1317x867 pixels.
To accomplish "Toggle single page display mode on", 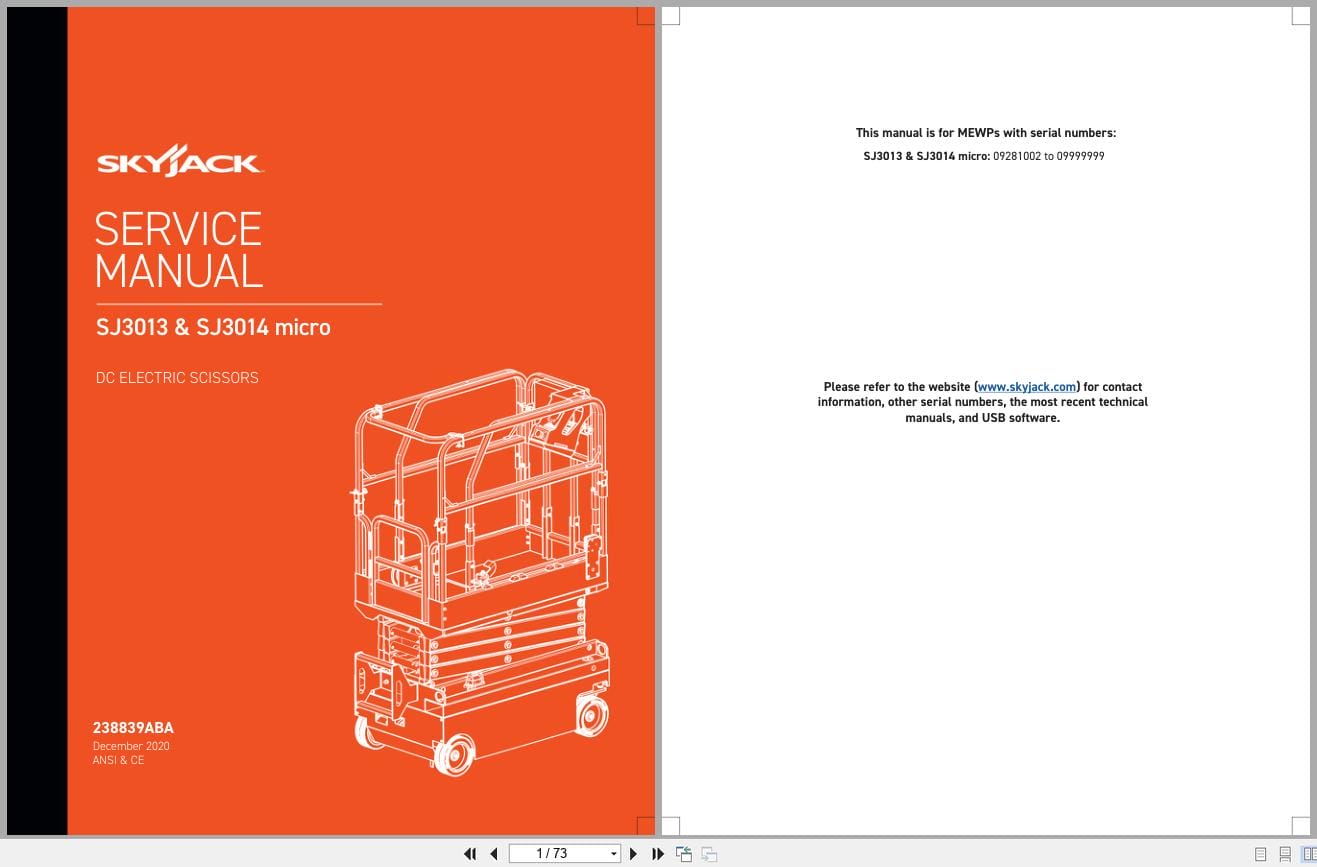I will pos(1260,853).
